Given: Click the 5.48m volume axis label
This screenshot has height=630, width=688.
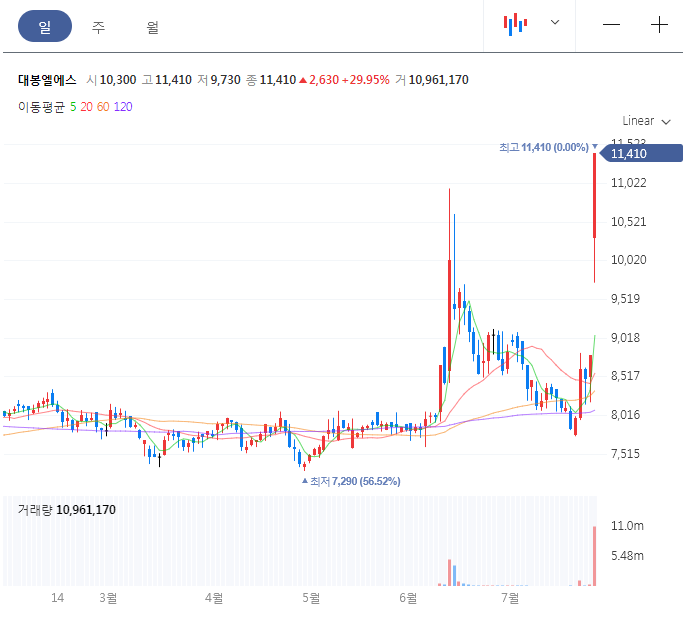Looking at the screenshot, I should click(x=627, y=556).
